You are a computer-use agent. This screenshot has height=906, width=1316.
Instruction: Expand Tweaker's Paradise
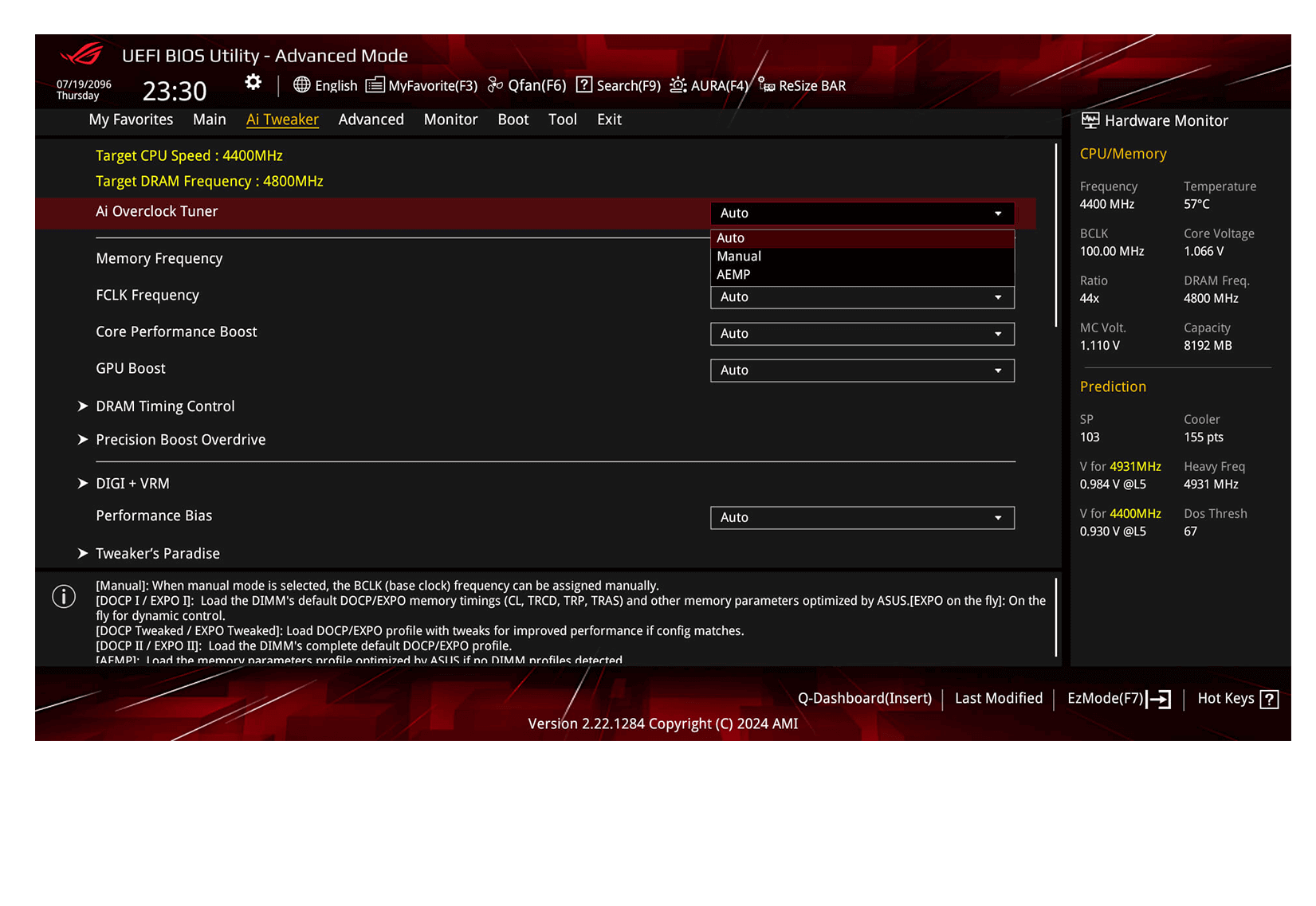[158, 553]
